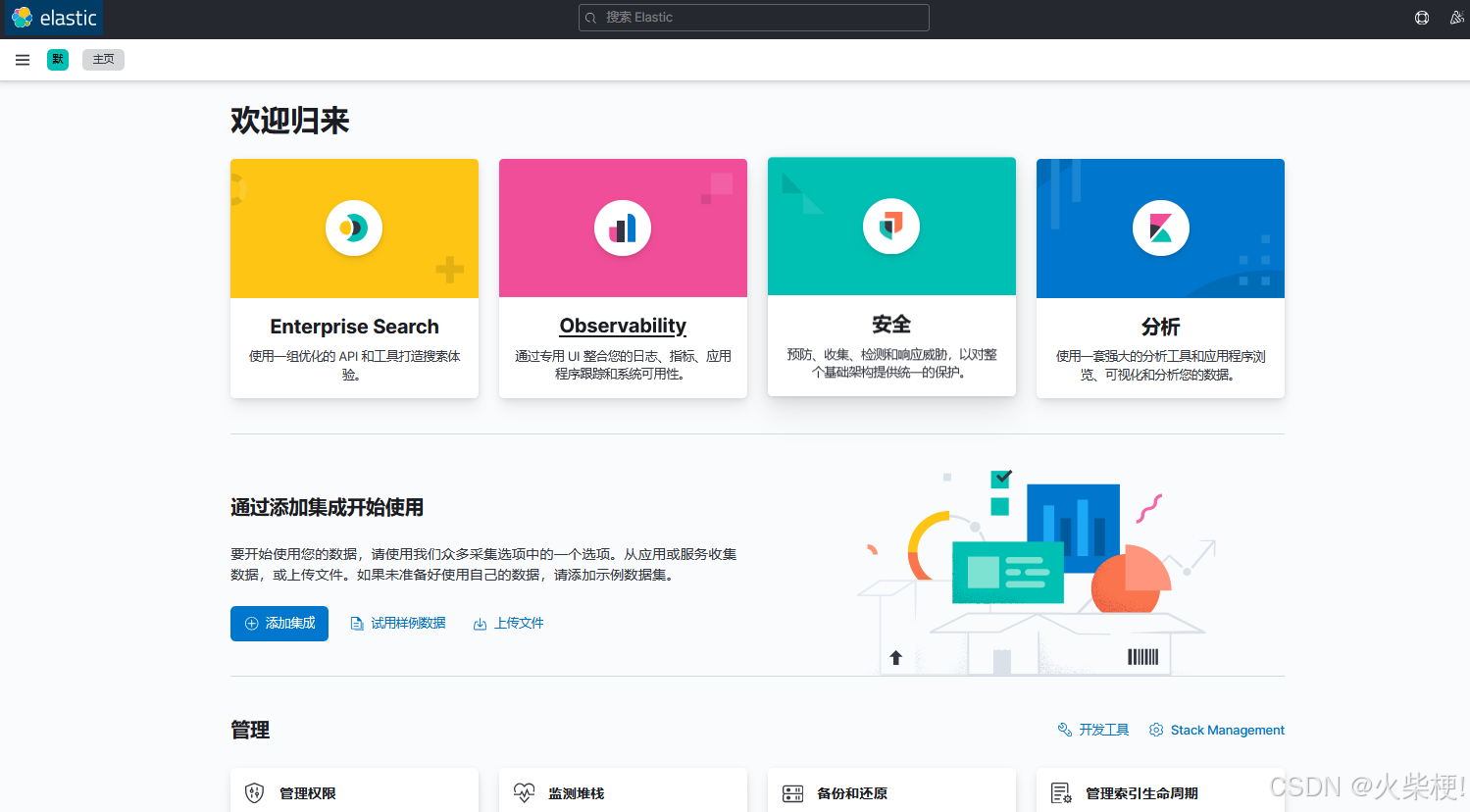Click the Enterprise Search card title
1470x812 pixels.
[354, 327]
